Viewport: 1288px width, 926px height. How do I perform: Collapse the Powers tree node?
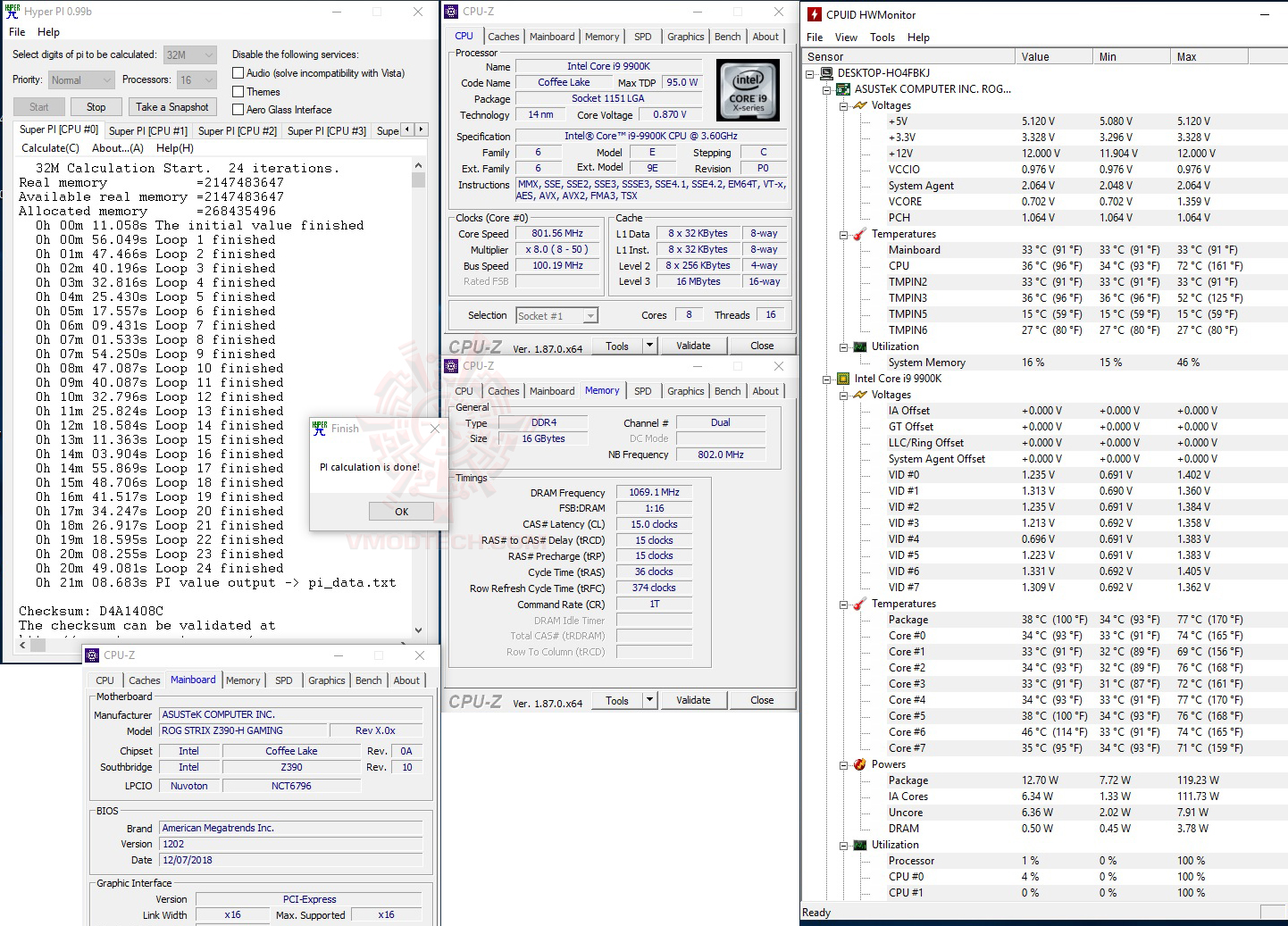tap(842, 764)
